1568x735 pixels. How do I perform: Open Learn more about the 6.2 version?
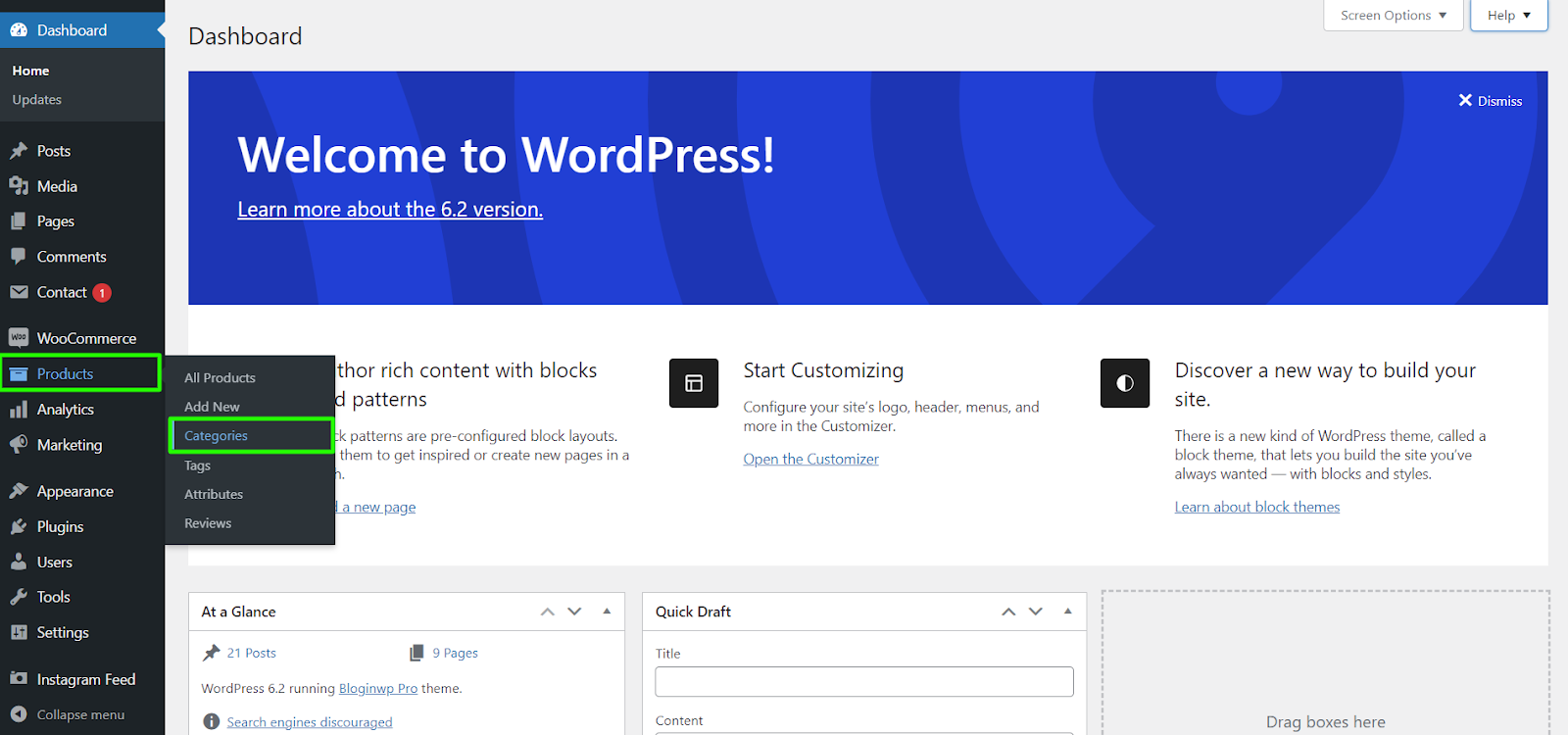pos(390,210)
